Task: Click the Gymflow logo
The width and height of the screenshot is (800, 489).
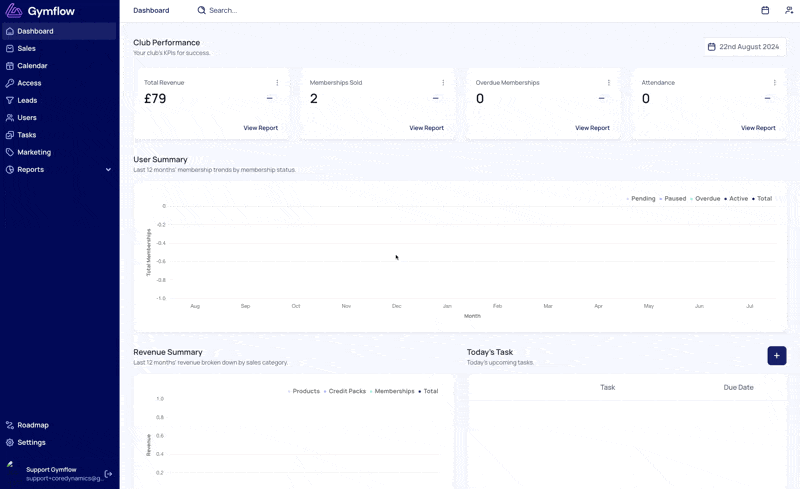Action: 40,11
